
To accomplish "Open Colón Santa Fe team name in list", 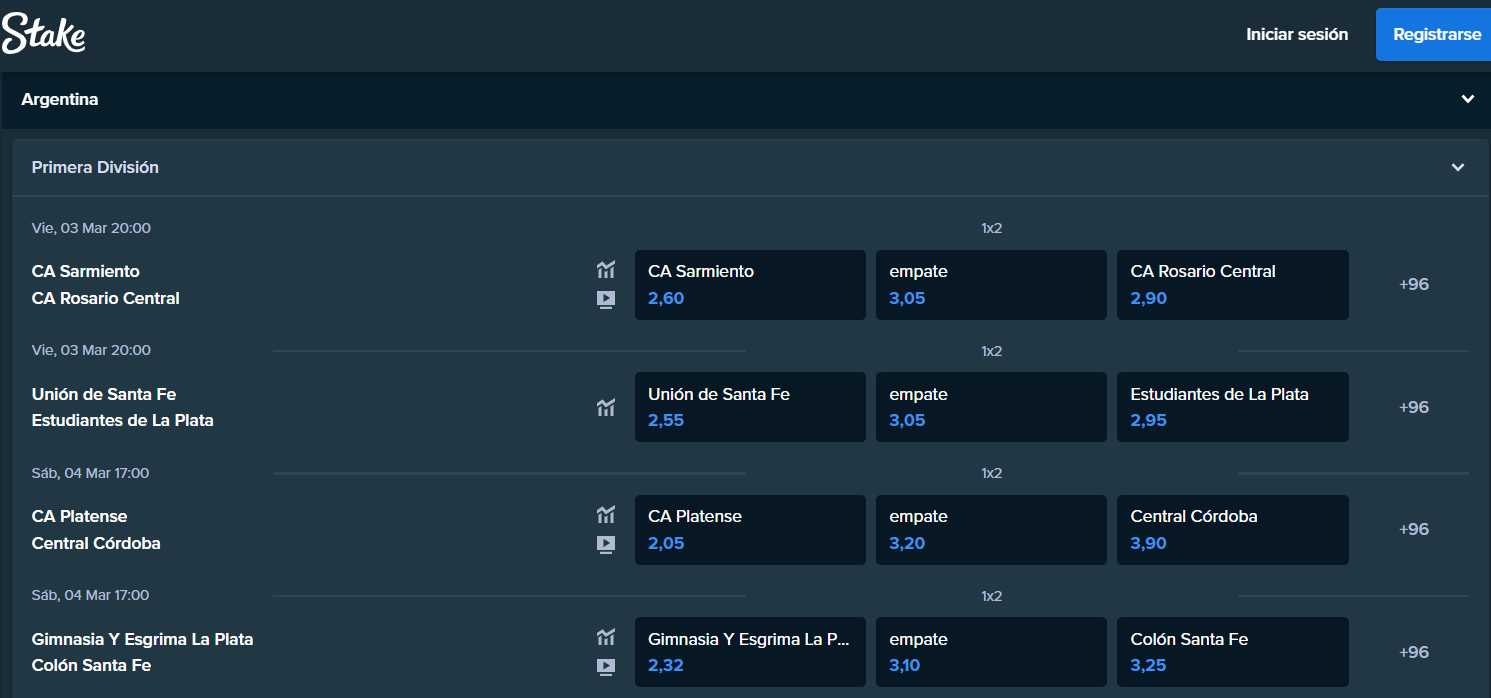I will (92, 665).
